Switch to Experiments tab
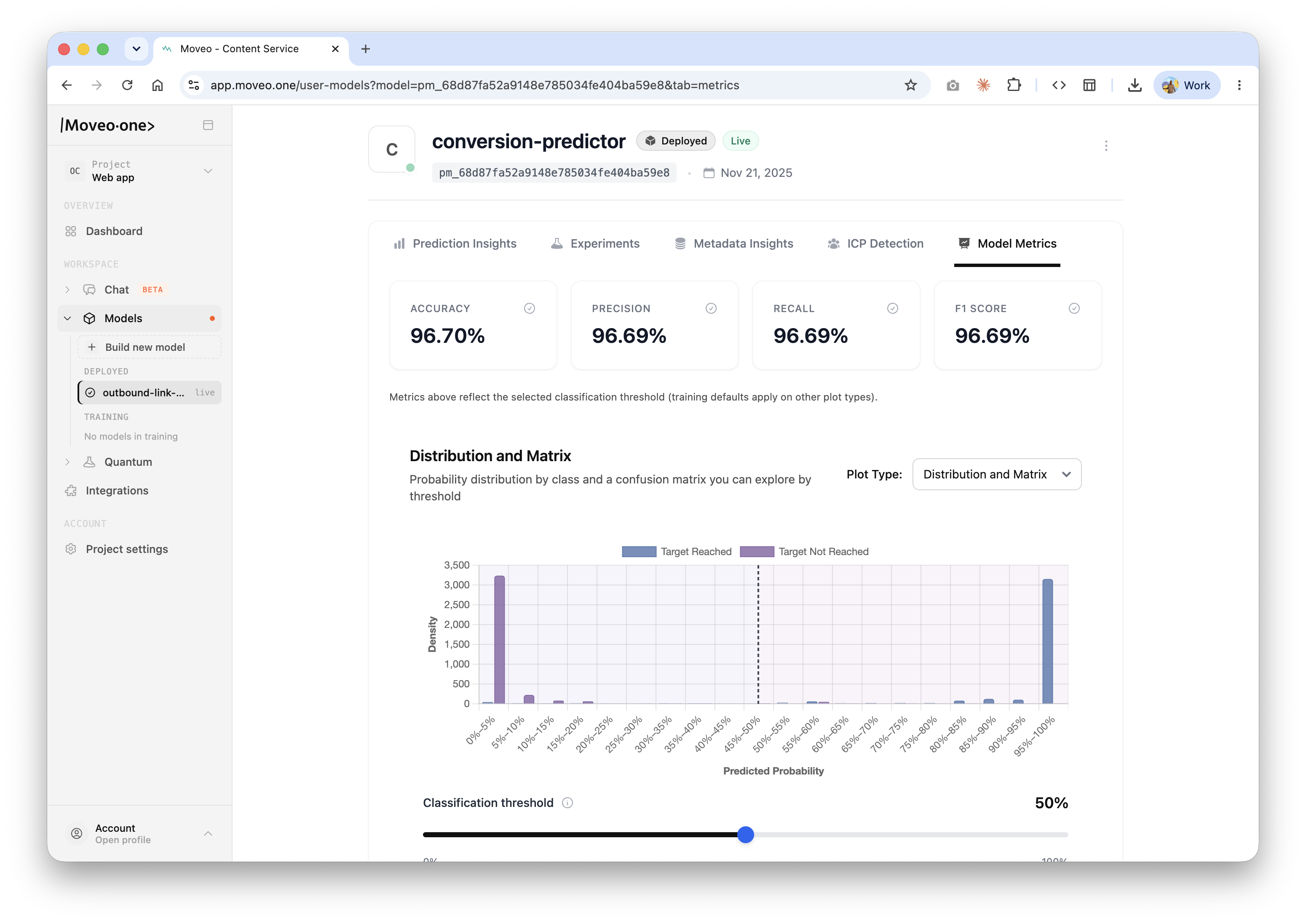1306x924 pixels. (x=595, y=243)
